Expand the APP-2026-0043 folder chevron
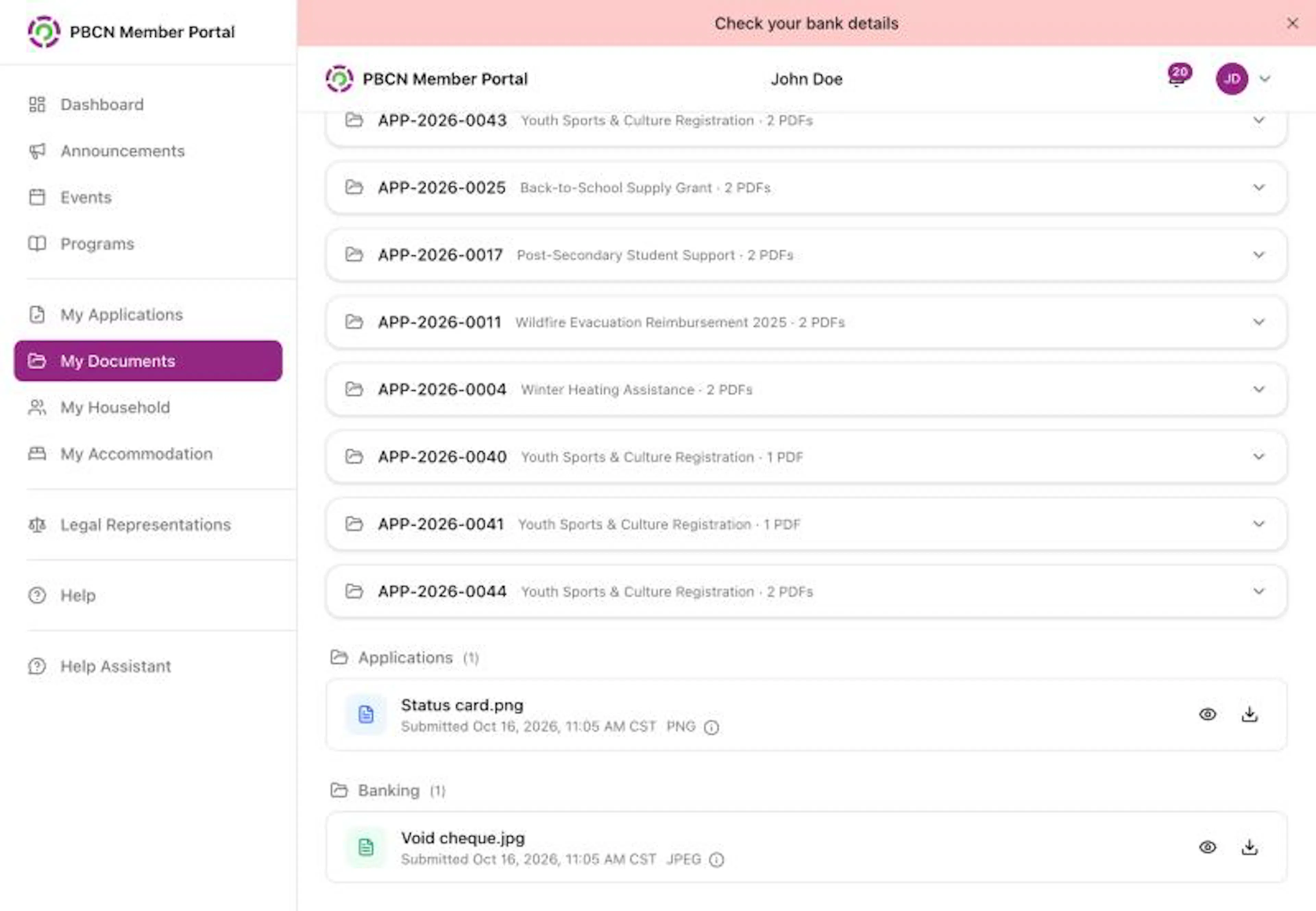1316x911 pixels. (1258, 121)
